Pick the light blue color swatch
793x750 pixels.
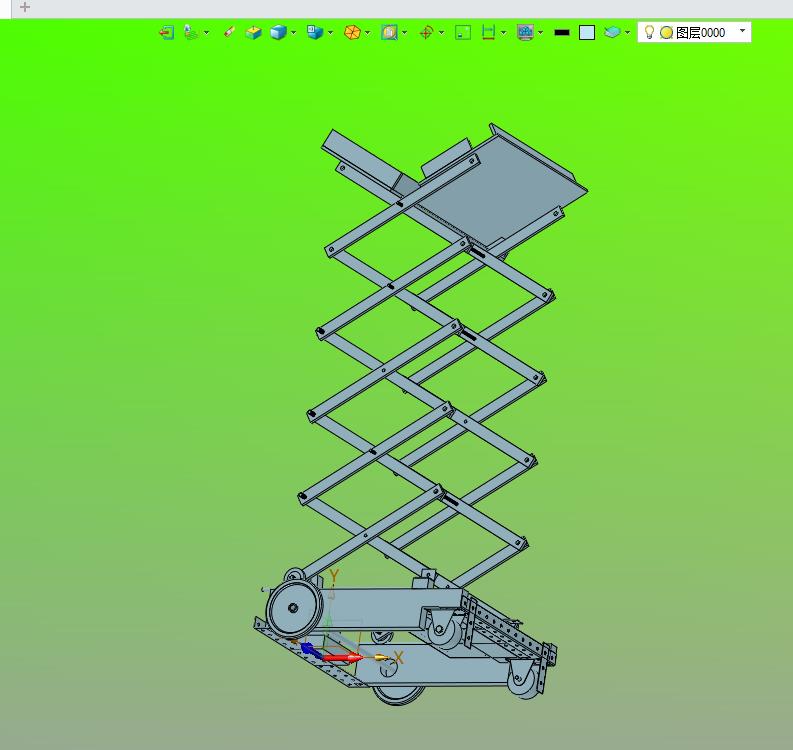coord(587,32)
